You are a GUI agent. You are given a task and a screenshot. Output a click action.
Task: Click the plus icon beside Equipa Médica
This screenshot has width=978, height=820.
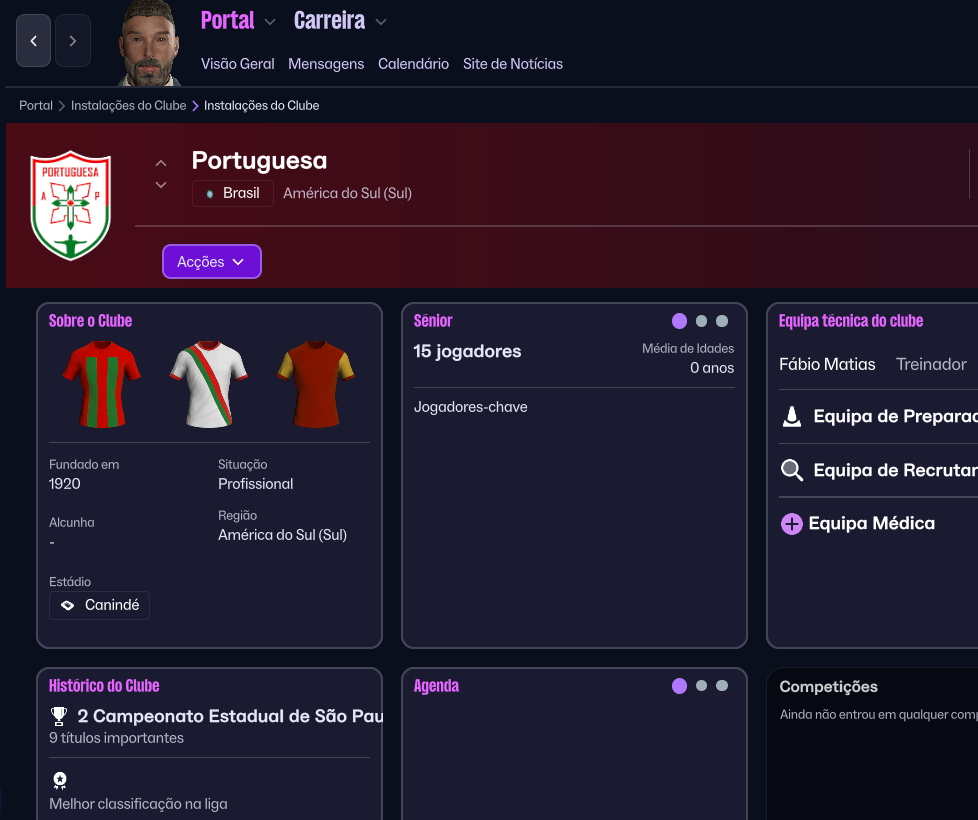coord(792,523)
